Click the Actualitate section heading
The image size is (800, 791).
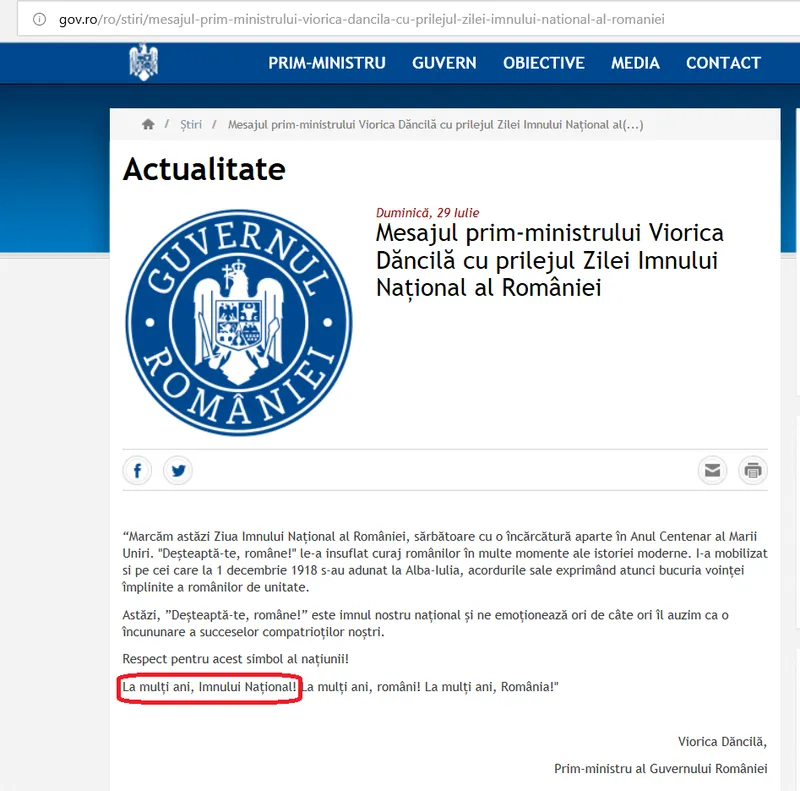pos(204,170)
